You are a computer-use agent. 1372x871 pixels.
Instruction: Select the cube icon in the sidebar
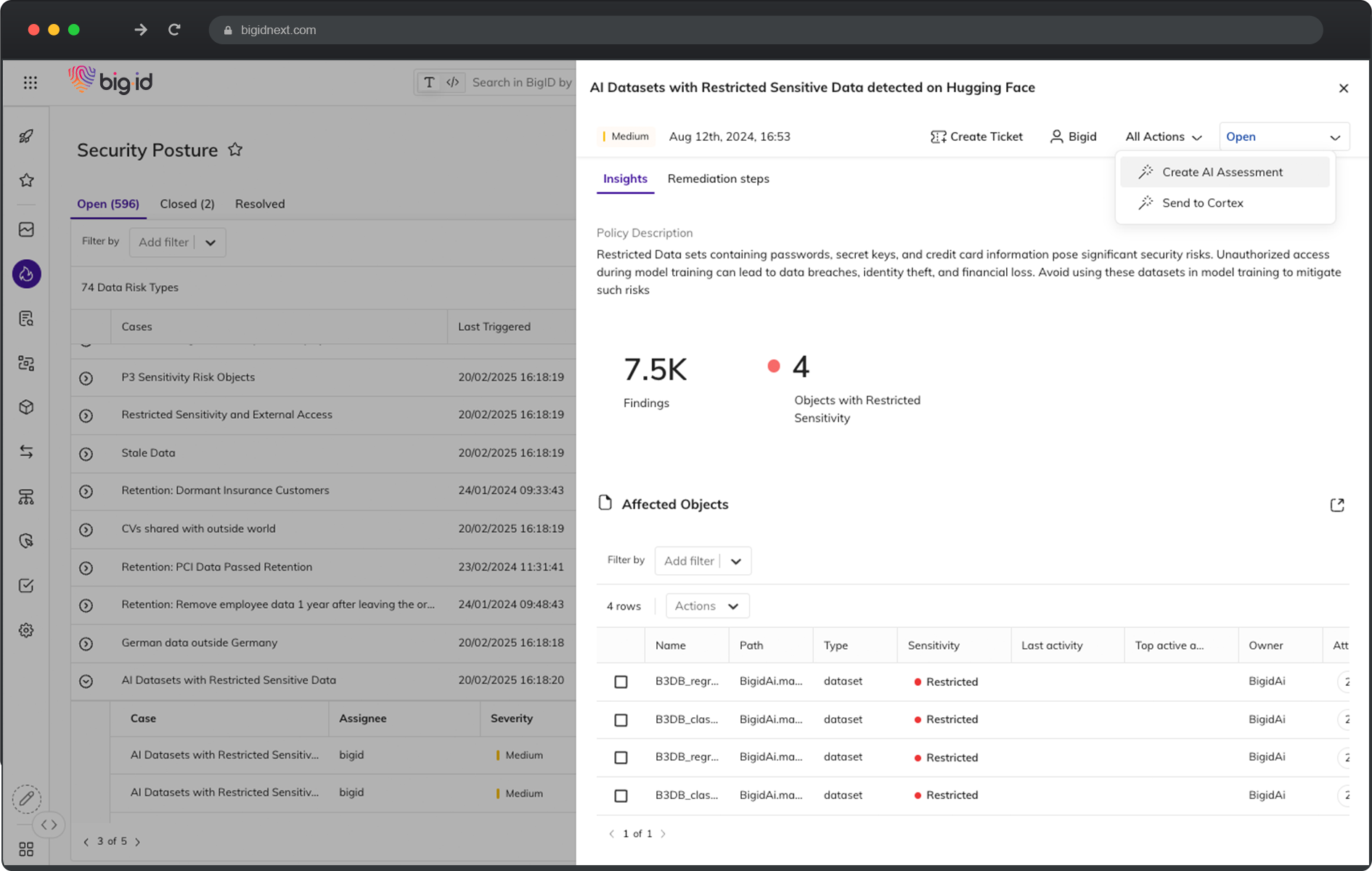pyautogui.click(x=26, y=407)
